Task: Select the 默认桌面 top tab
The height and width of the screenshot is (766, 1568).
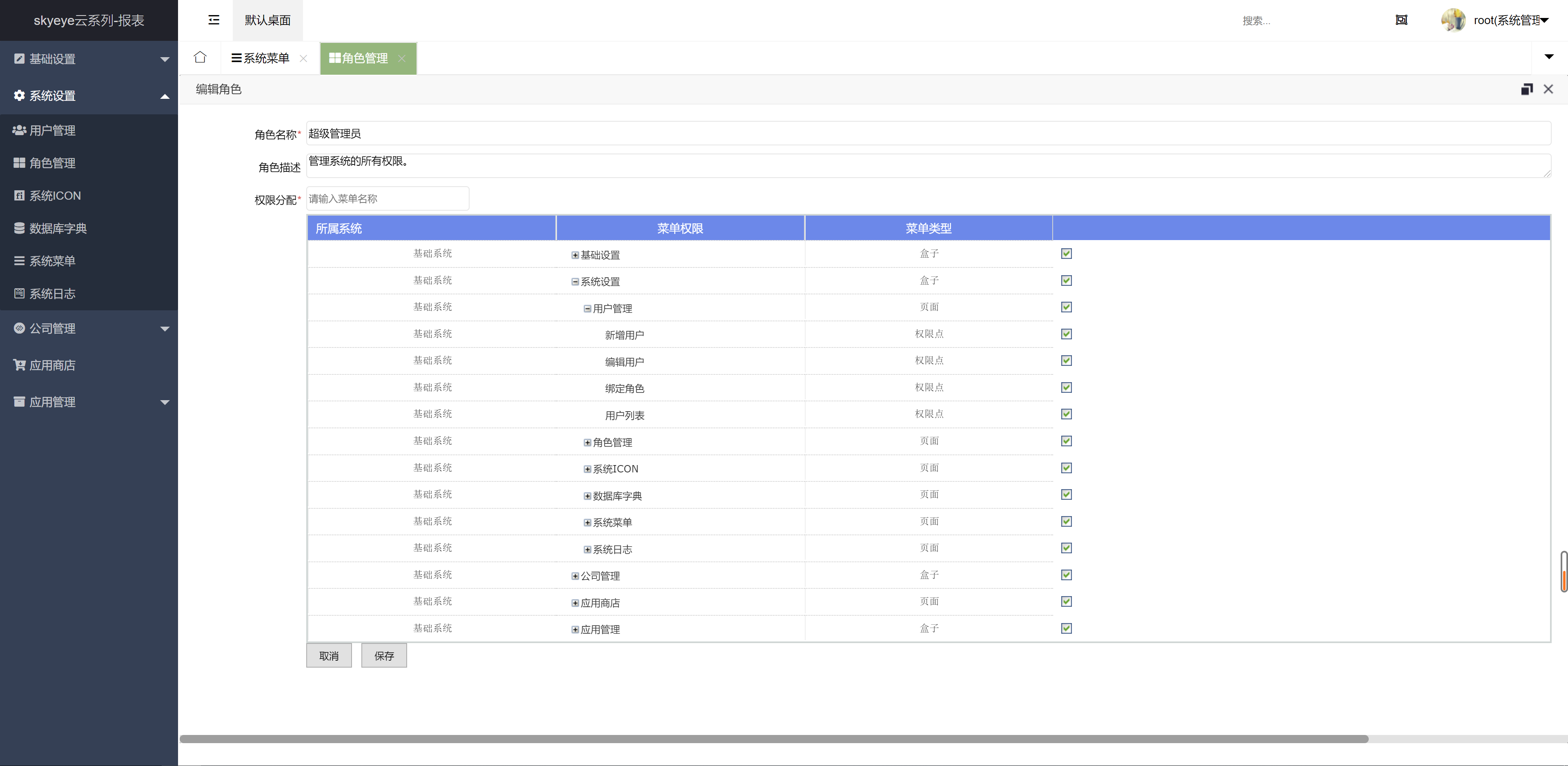Action: [267, 20]
